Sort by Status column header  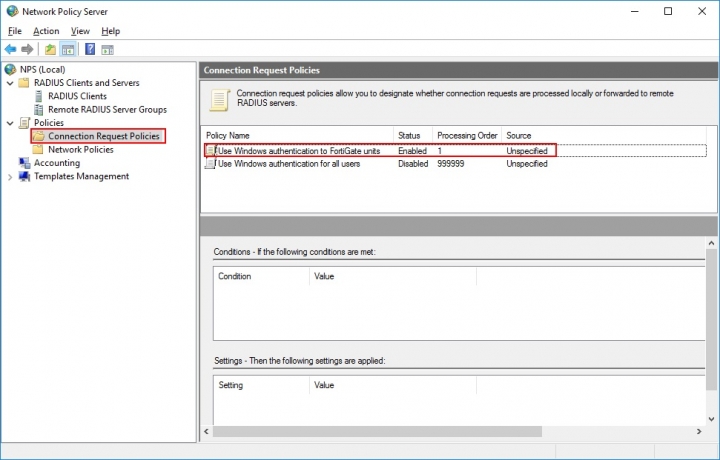[413, 135]
